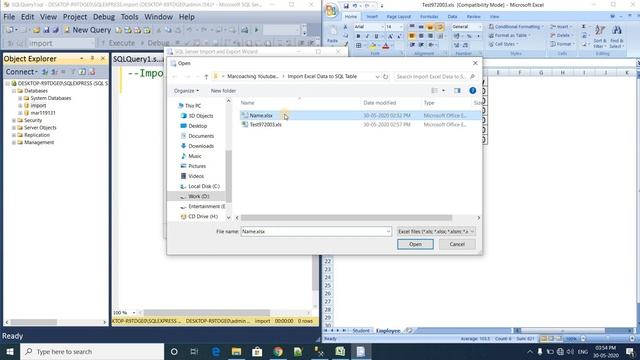The image size is (640, 360).
Task: Click the blue Help icon in the Open dialog
Action: [472, 91]
